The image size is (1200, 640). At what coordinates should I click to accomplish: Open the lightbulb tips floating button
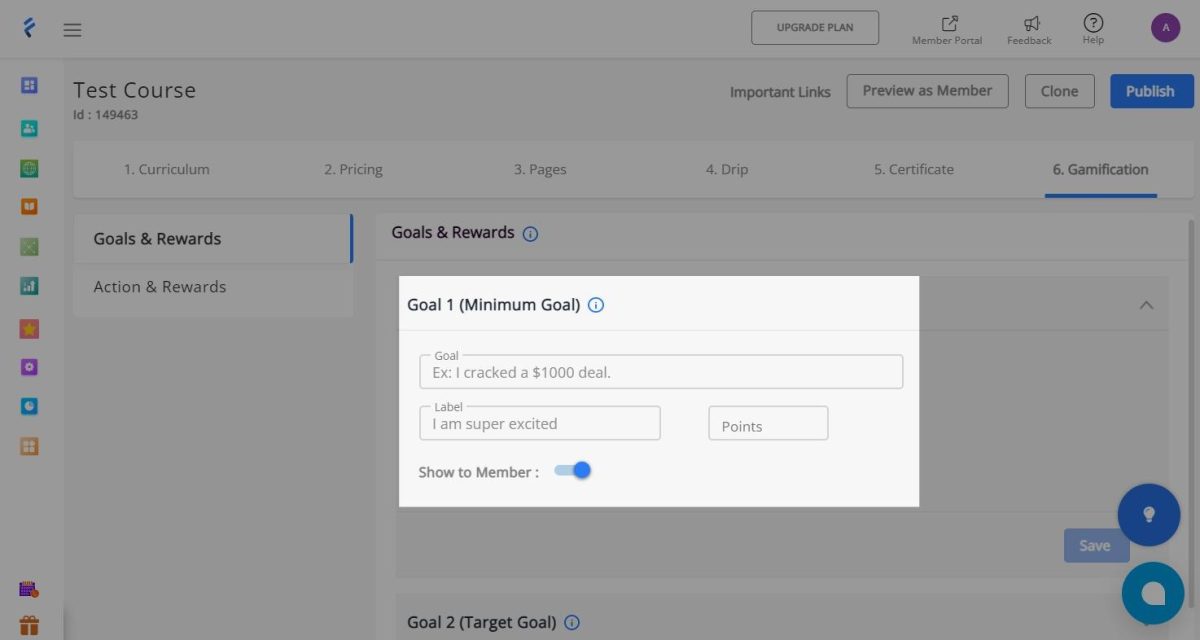pos(1149,514)
